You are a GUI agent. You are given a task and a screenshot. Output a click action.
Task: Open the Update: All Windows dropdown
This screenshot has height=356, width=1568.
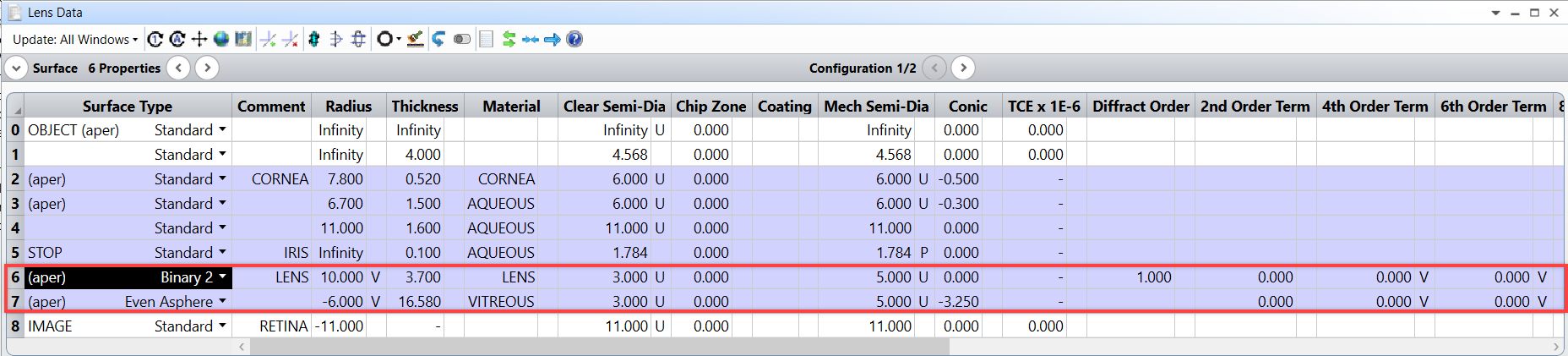[x=75, y=39]
